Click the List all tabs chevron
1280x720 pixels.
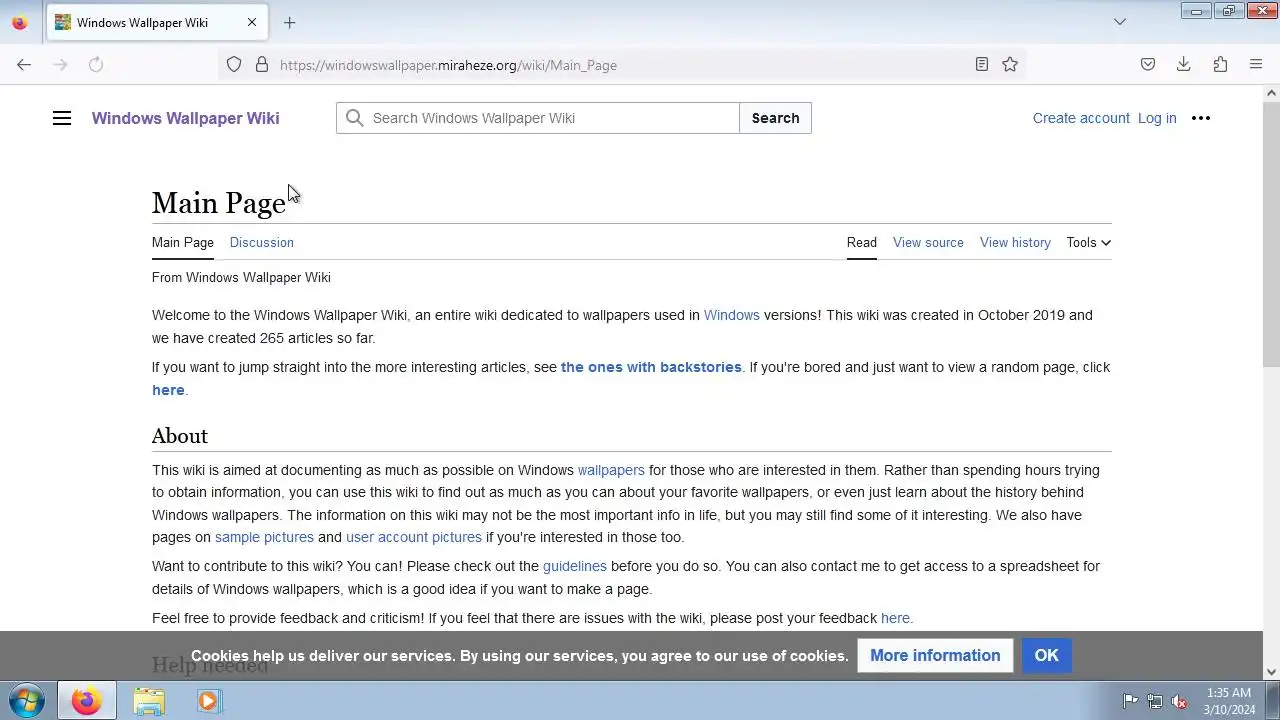(1120, 22)
